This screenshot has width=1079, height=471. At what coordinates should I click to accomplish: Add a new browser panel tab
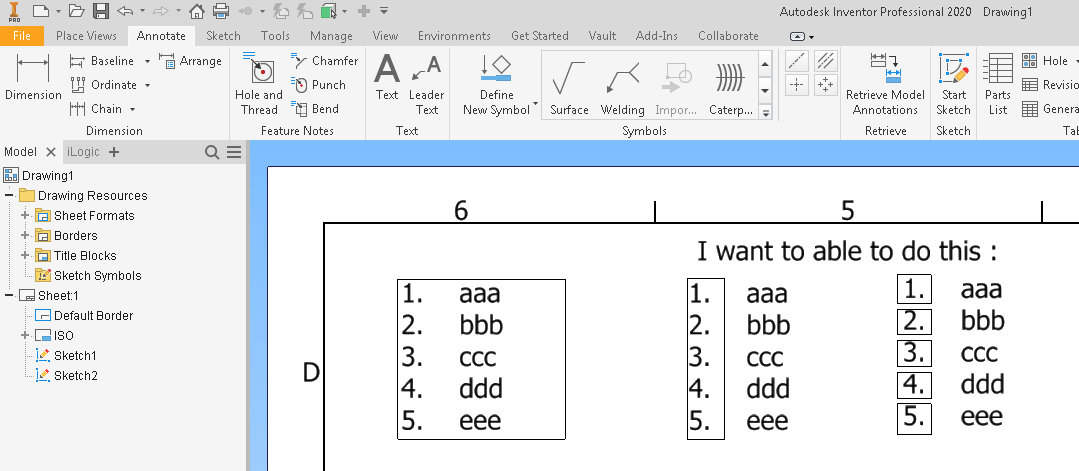tap(114, 152)
